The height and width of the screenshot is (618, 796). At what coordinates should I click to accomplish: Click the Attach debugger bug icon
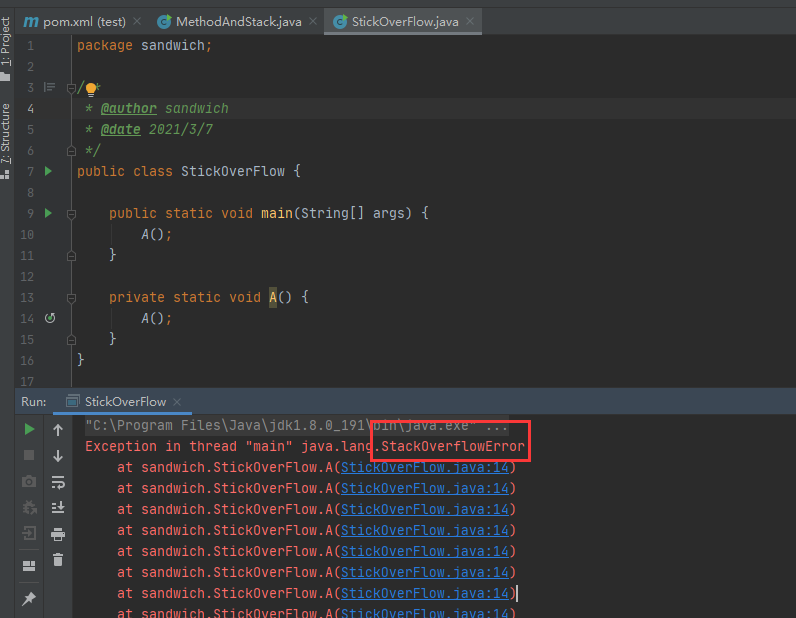[x=29, y=507]
